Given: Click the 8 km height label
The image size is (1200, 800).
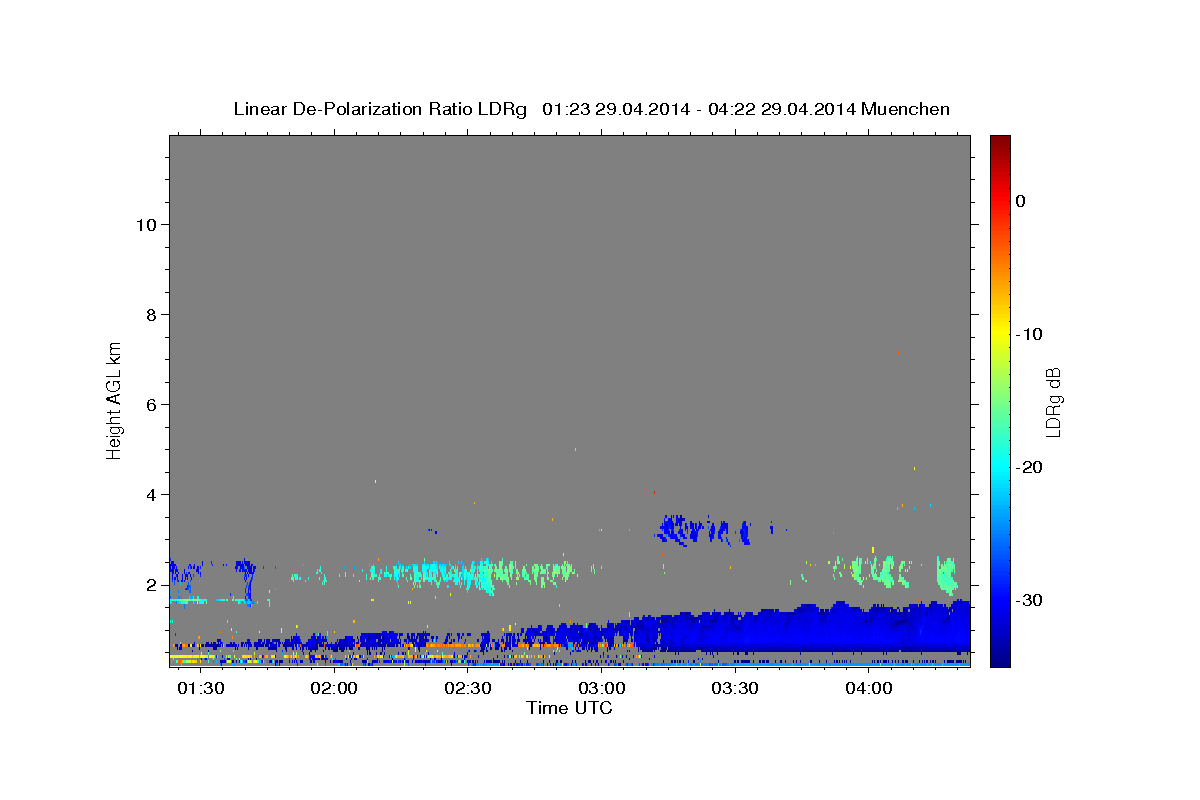Looking at the screenshot, I should [x=152, y=315].
